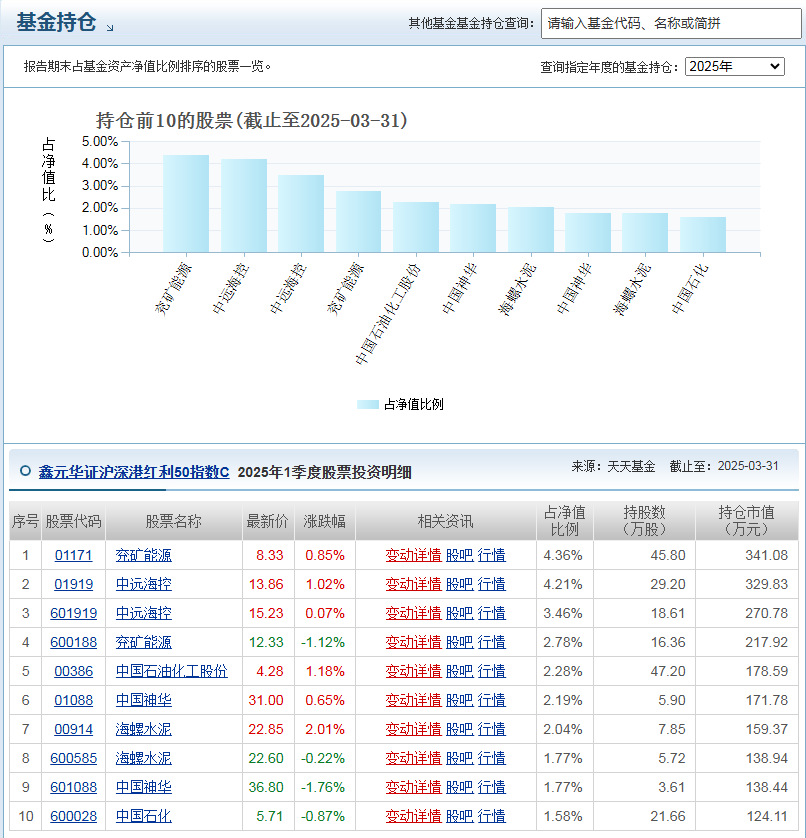Open 中远海控 name link in row 3
This screenshot has height=838, width=806.
(144, 613)
